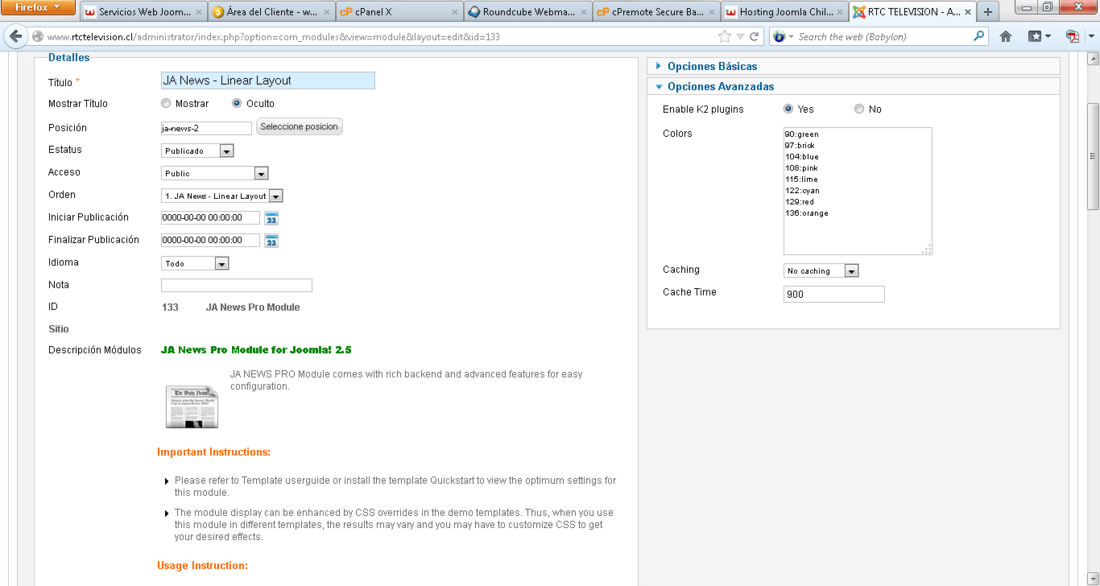Select the Oculto radio button
The height and width of the screenshot is (586, 1100).
coord(236,104)
